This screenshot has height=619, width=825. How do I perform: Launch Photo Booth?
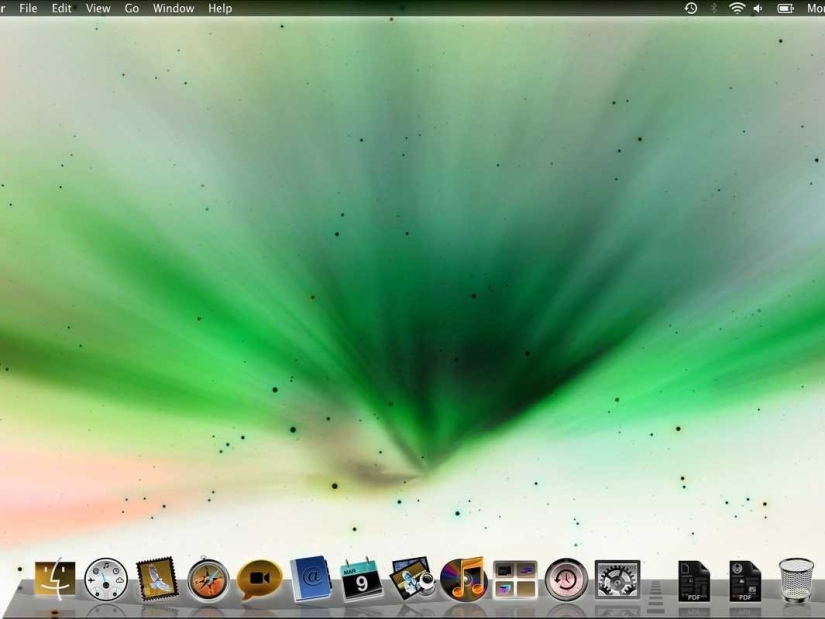[x=413, y=580]
